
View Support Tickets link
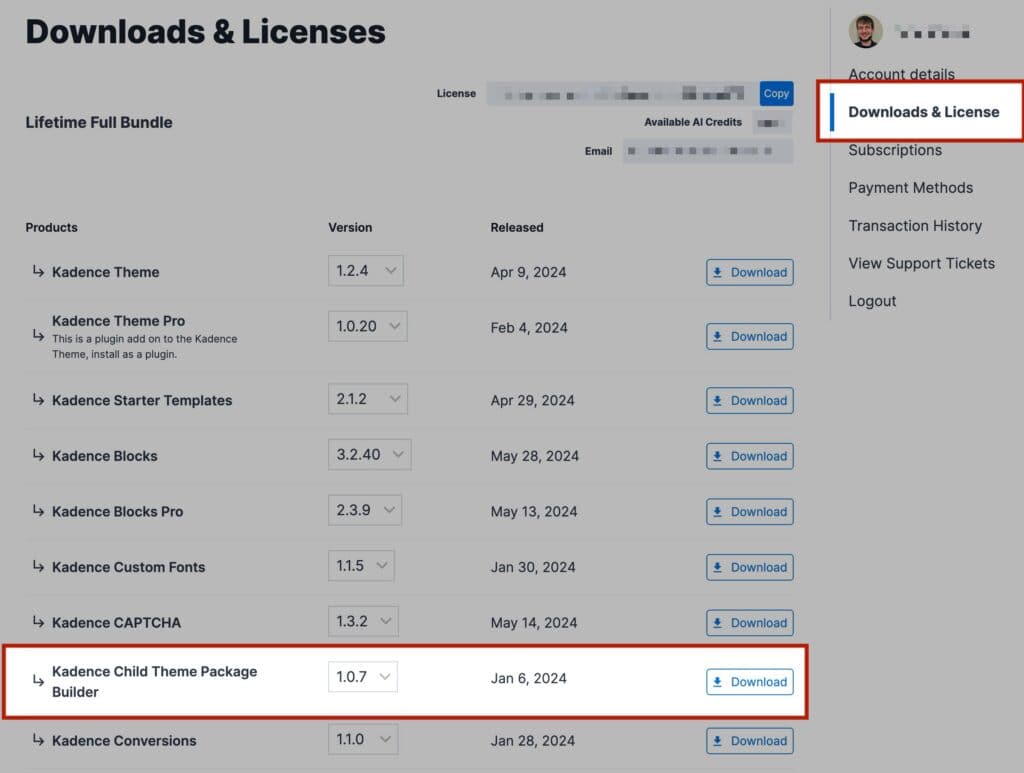[x=921, y=264]
